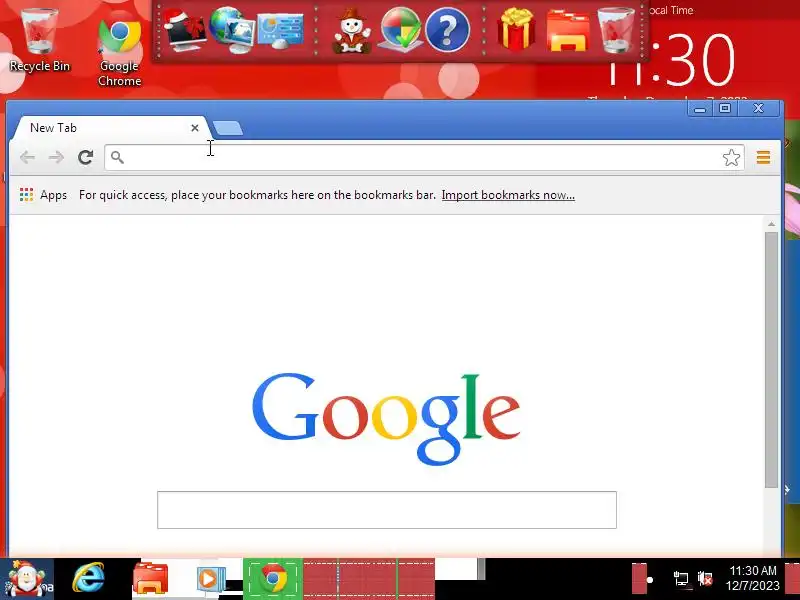Screen dimensions: 800x600
Task: Focus the Chrome address bar
Action: point(423,157)
